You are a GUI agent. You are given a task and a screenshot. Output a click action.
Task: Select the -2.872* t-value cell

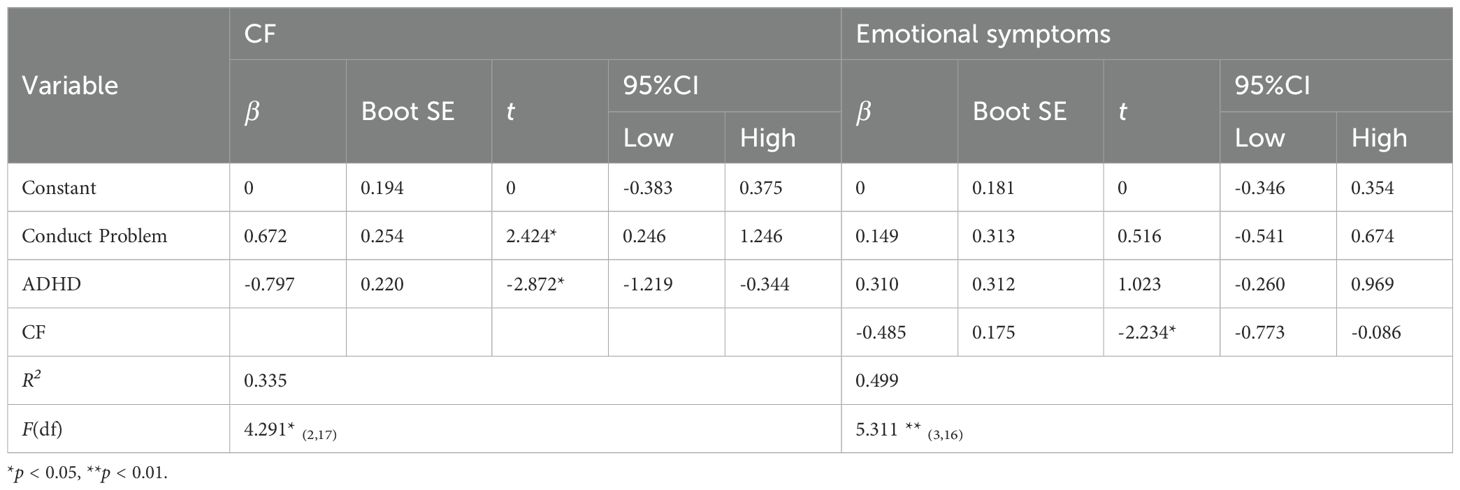pyautogui.click(x=532, y=284)
